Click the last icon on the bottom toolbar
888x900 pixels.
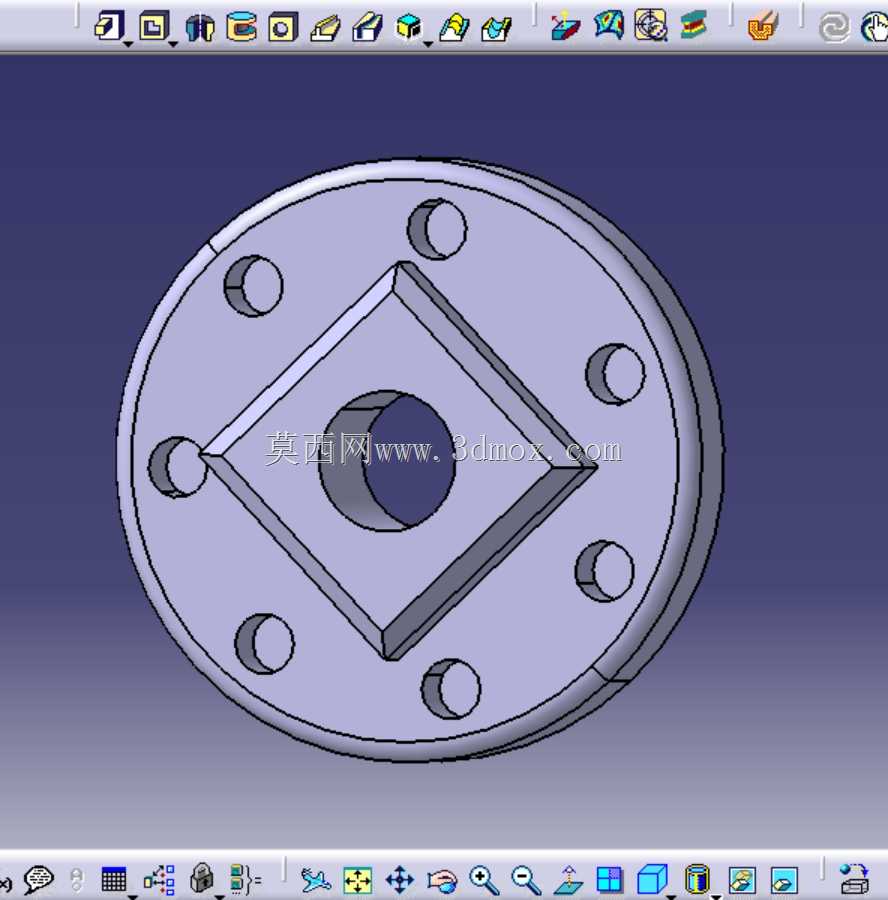(x=854, y=879)
